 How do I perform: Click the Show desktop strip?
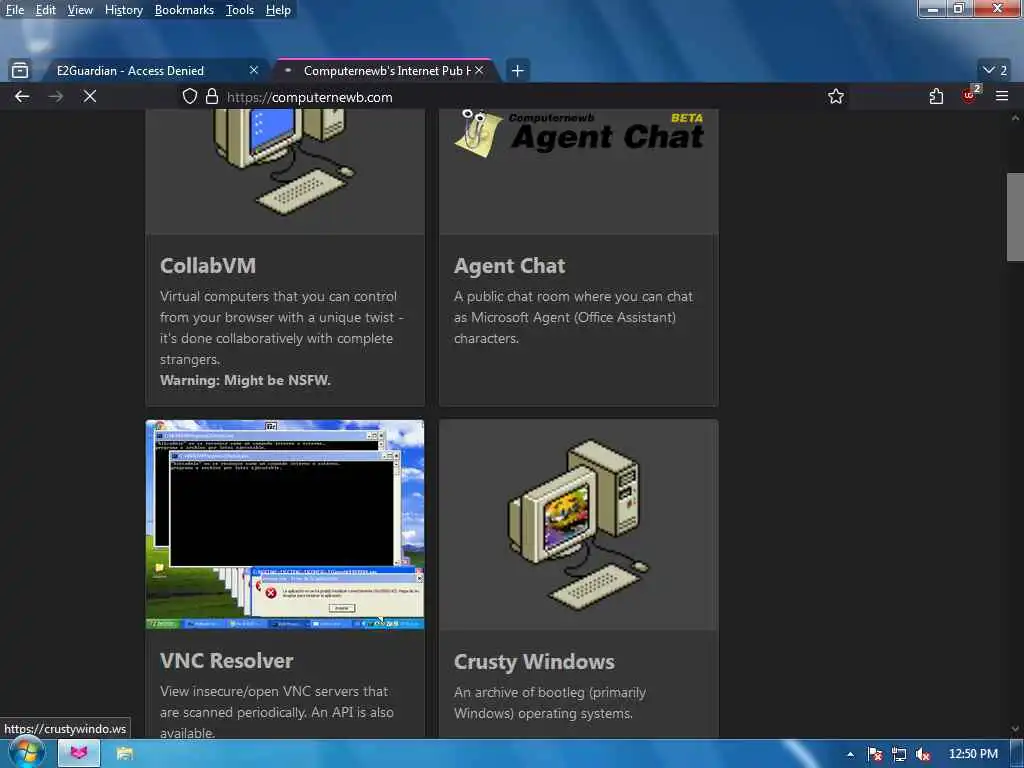coord(1017,754)
